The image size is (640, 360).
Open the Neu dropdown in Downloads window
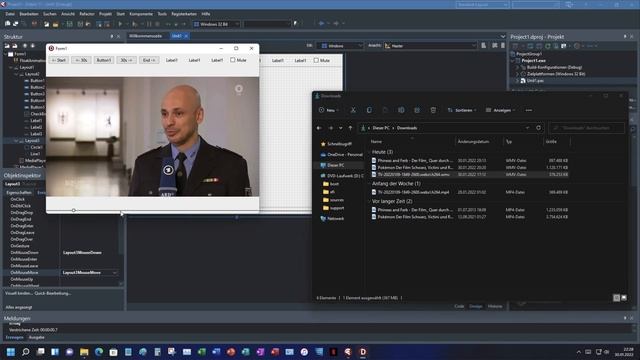329,110
